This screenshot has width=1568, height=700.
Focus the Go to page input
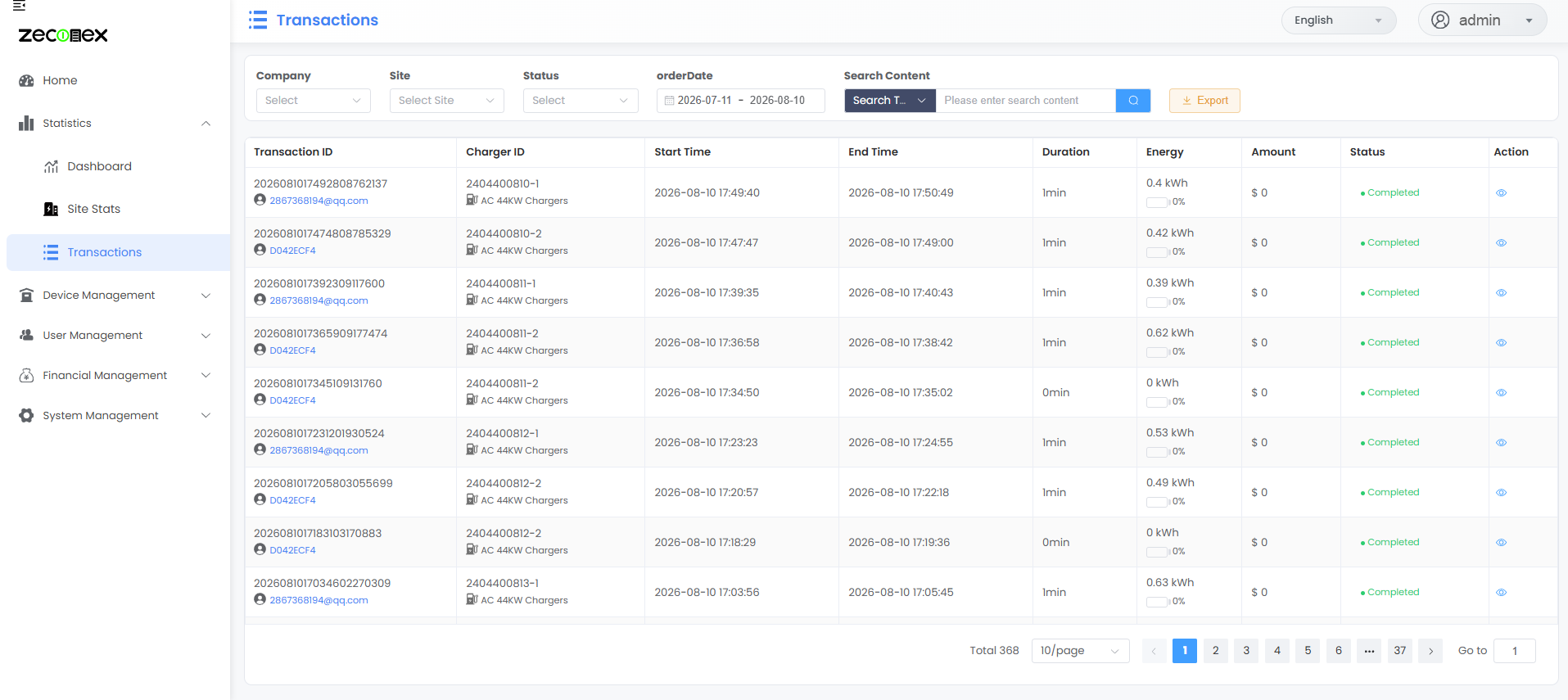tap(1514, 651)
